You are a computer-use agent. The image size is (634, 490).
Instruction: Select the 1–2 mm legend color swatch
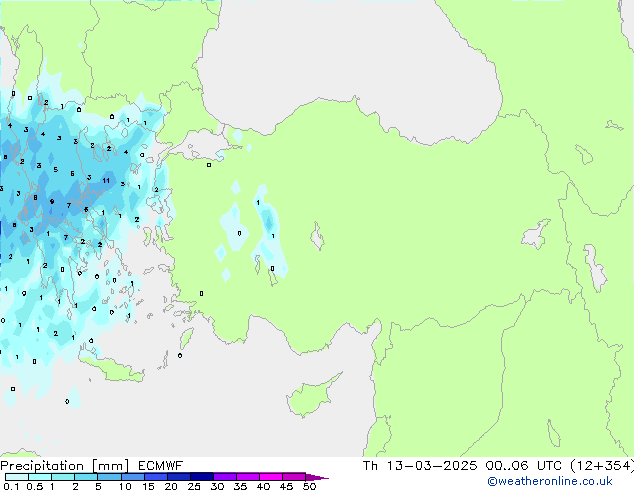(63, 477)
